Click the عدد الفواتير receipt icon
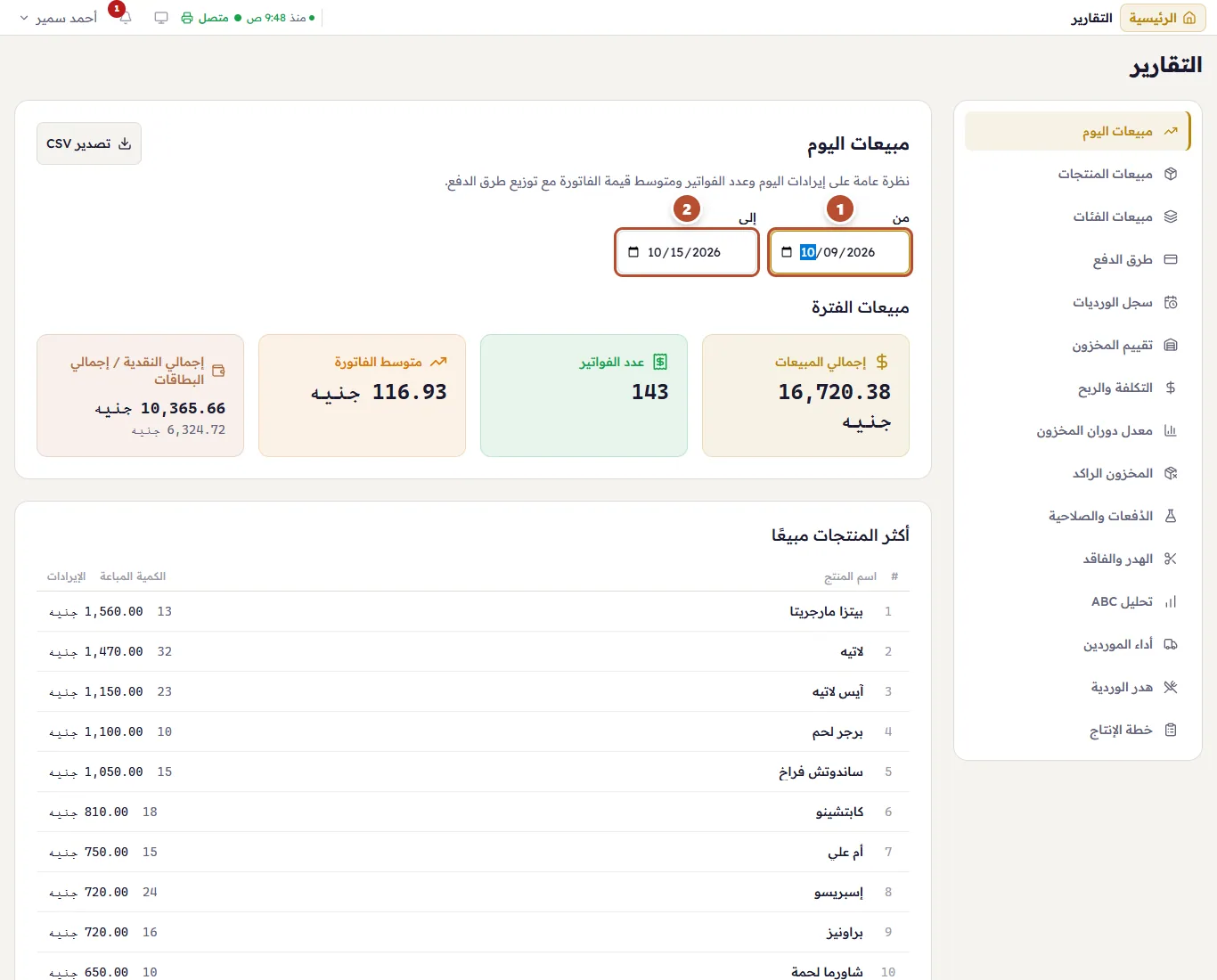The image size is (1217, 980). click(660, 362)
